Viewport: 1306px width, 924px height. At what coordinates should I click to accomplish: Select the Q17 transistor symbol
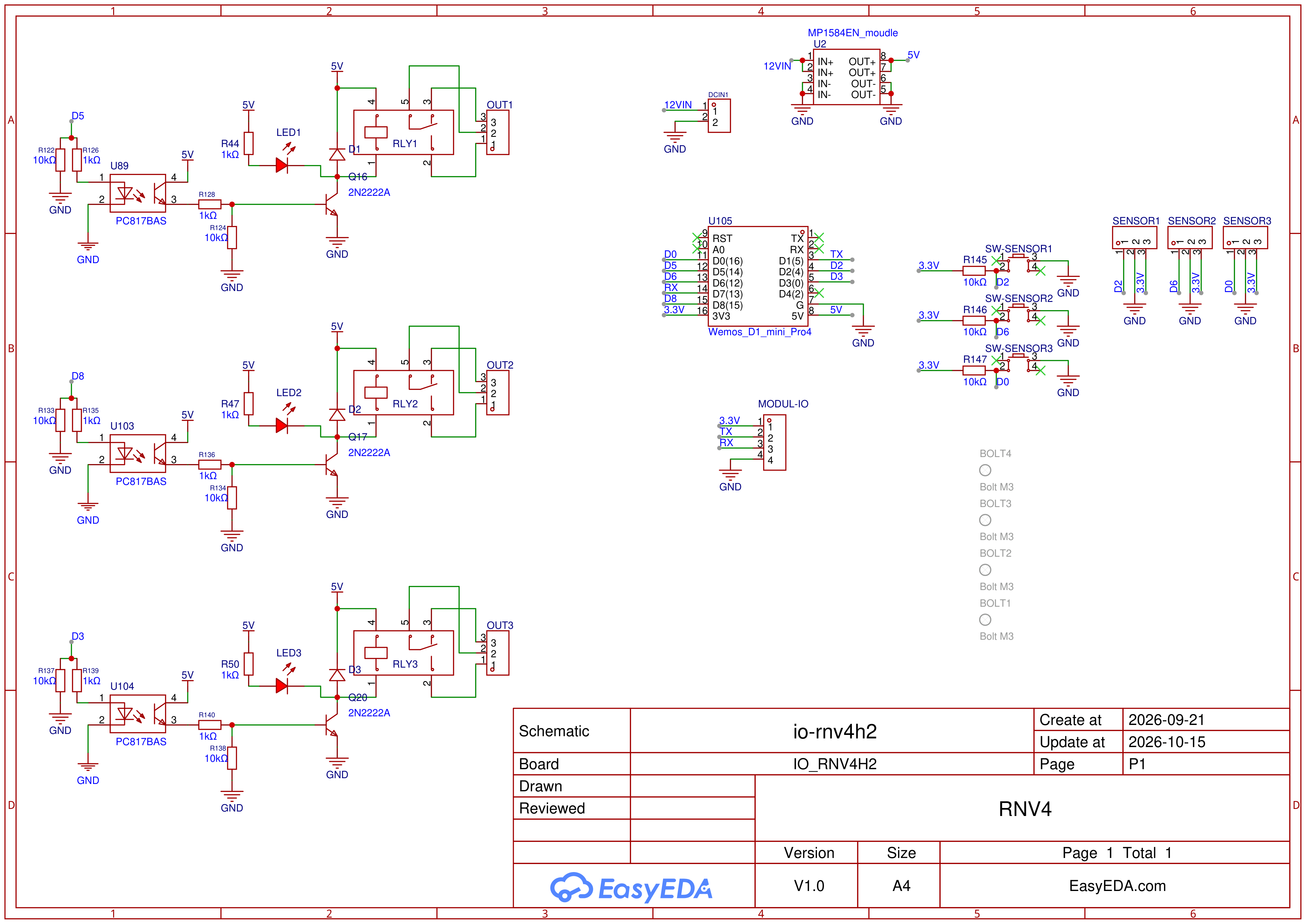pyautogui.click(x=332, y=464)
